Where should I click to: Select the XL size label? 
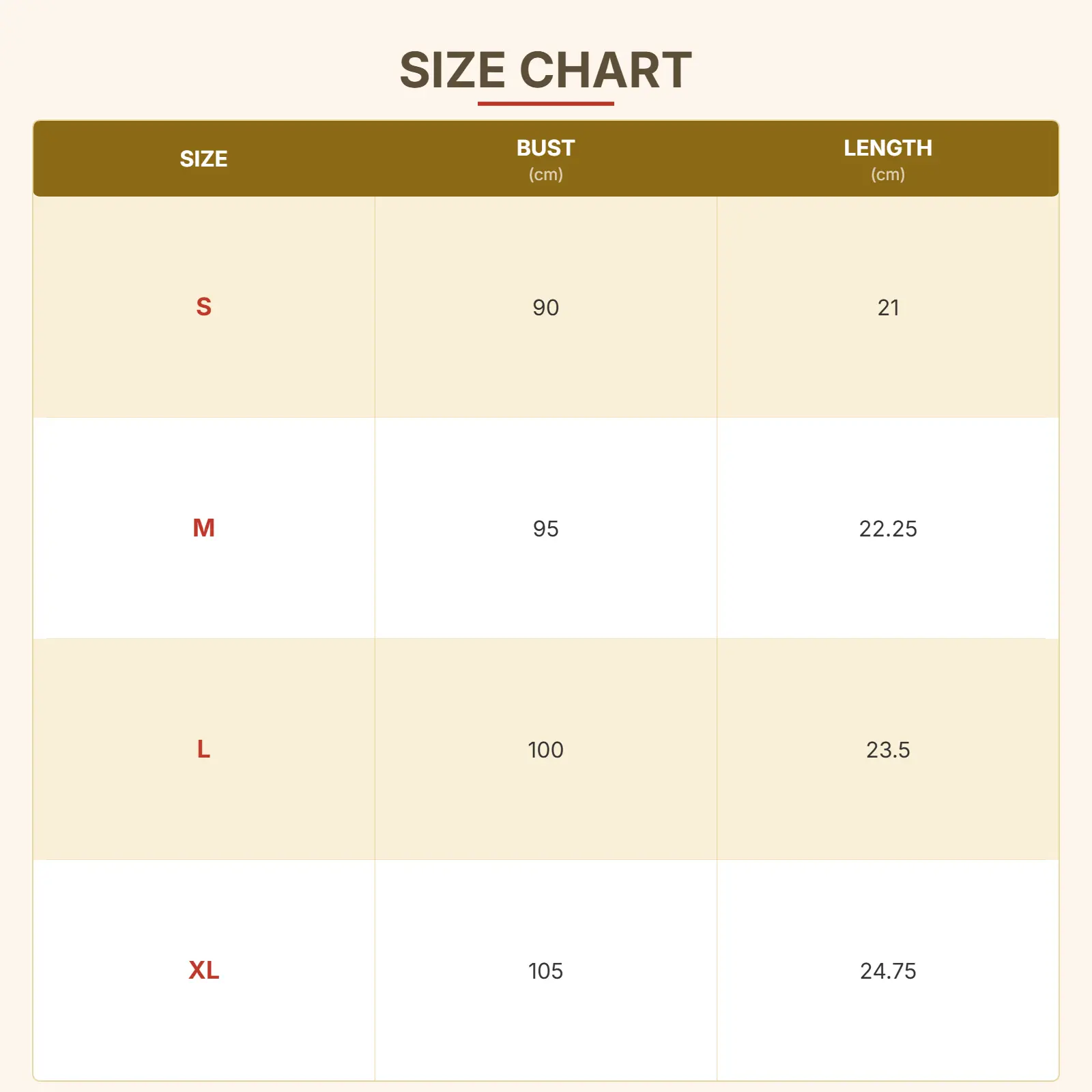pos(203,971)
